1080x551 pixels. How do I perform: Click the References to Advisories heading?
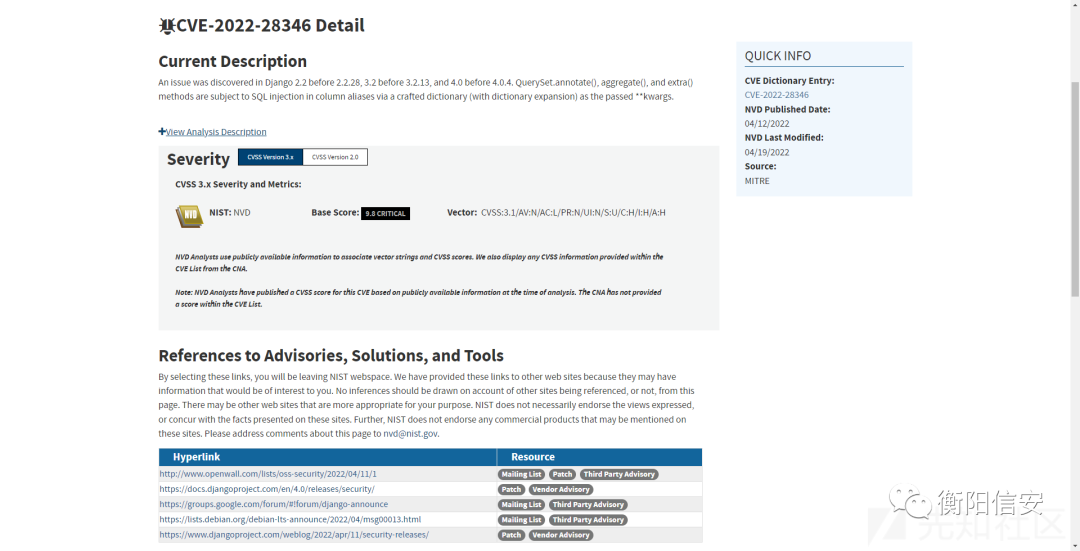331,355
